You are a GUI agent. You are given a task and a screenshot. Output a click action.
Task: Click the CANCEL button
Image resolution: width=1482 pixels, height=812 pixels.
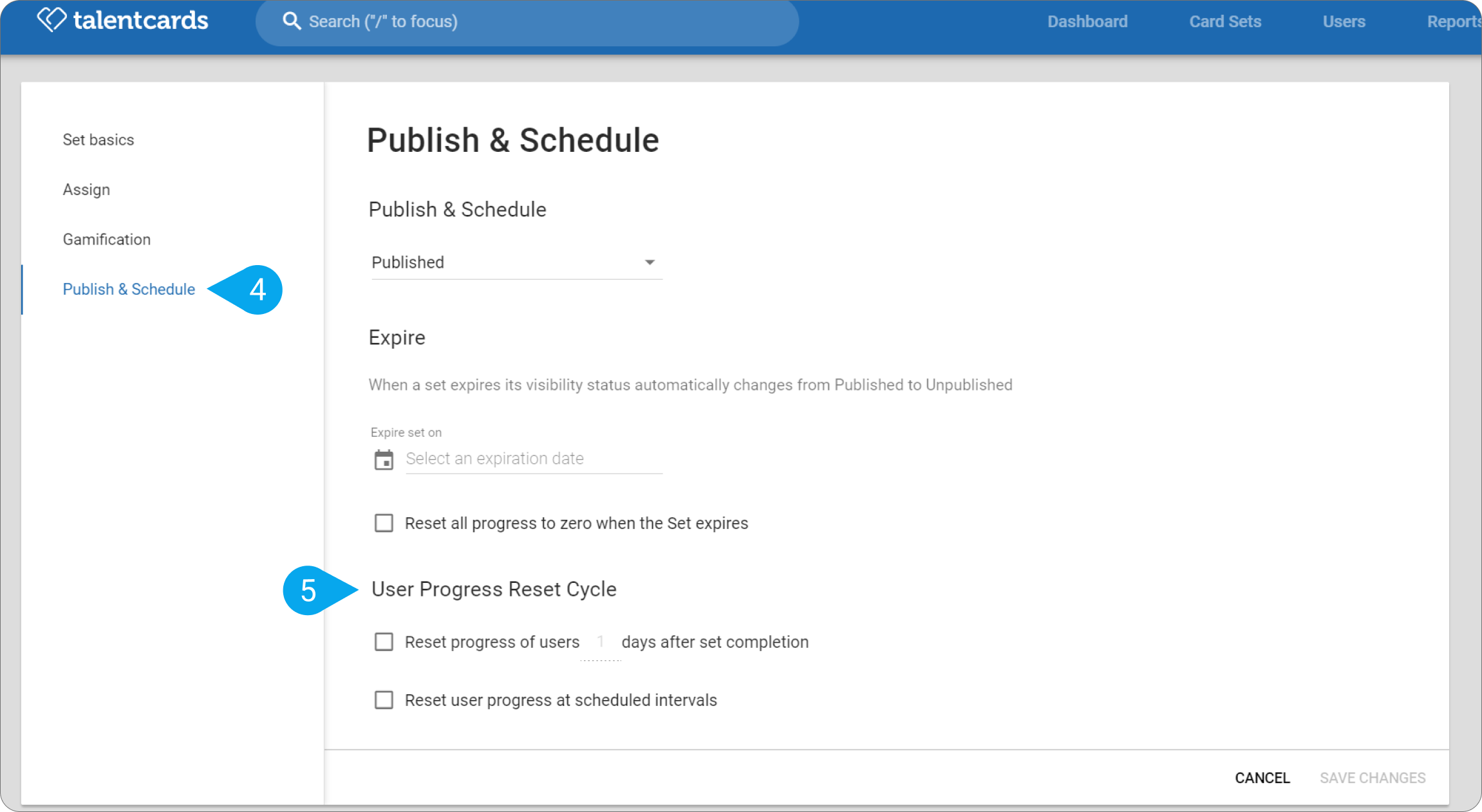coord(1262,778)
